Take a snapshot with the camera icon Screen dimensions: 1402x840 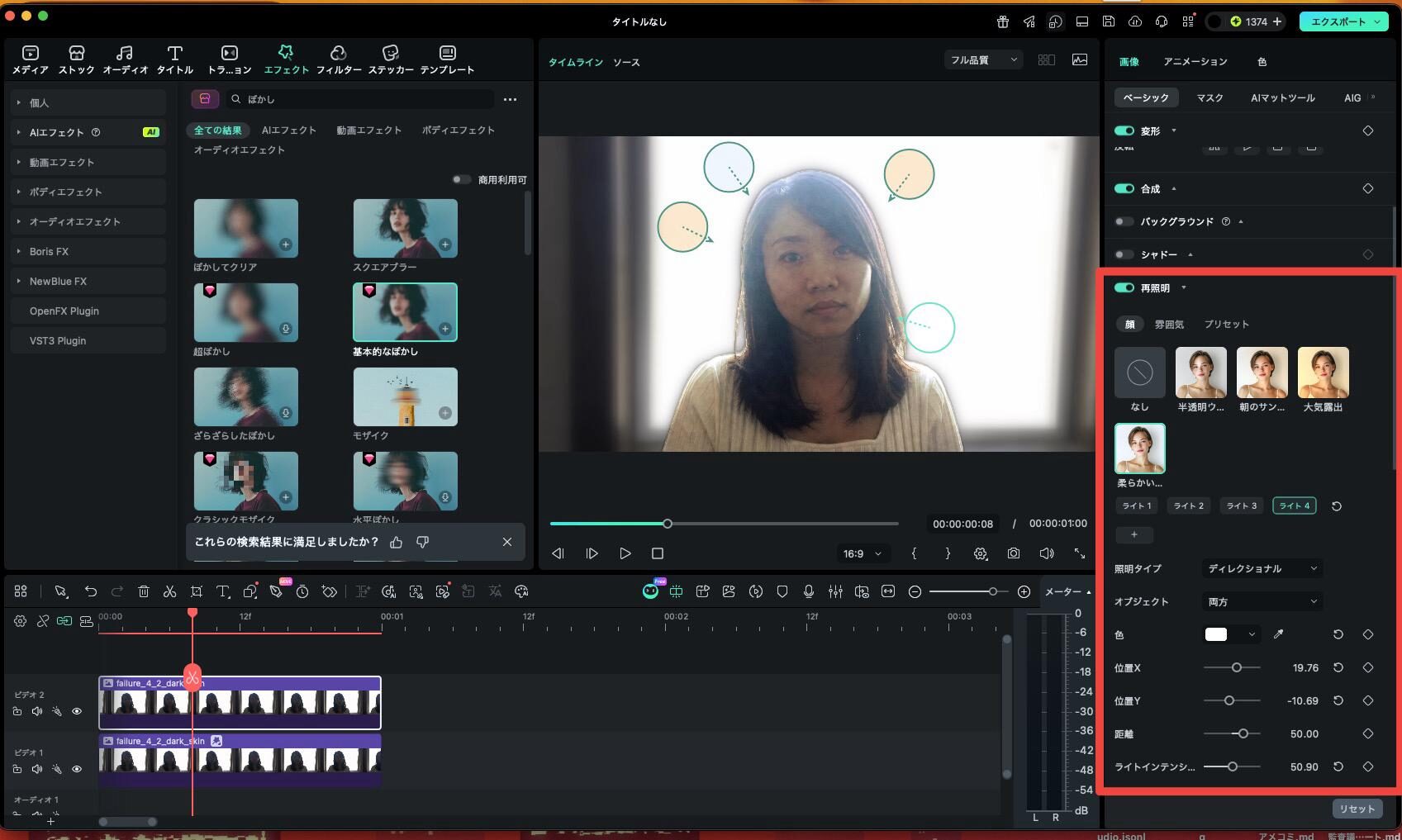point(1014,553)
